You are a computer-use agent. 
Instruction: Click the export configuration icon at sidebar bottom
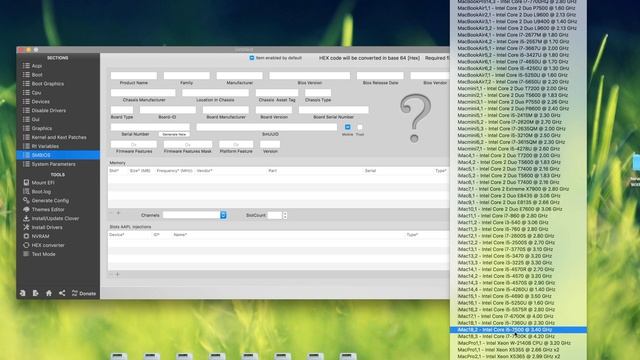click(x=36, y=293)
